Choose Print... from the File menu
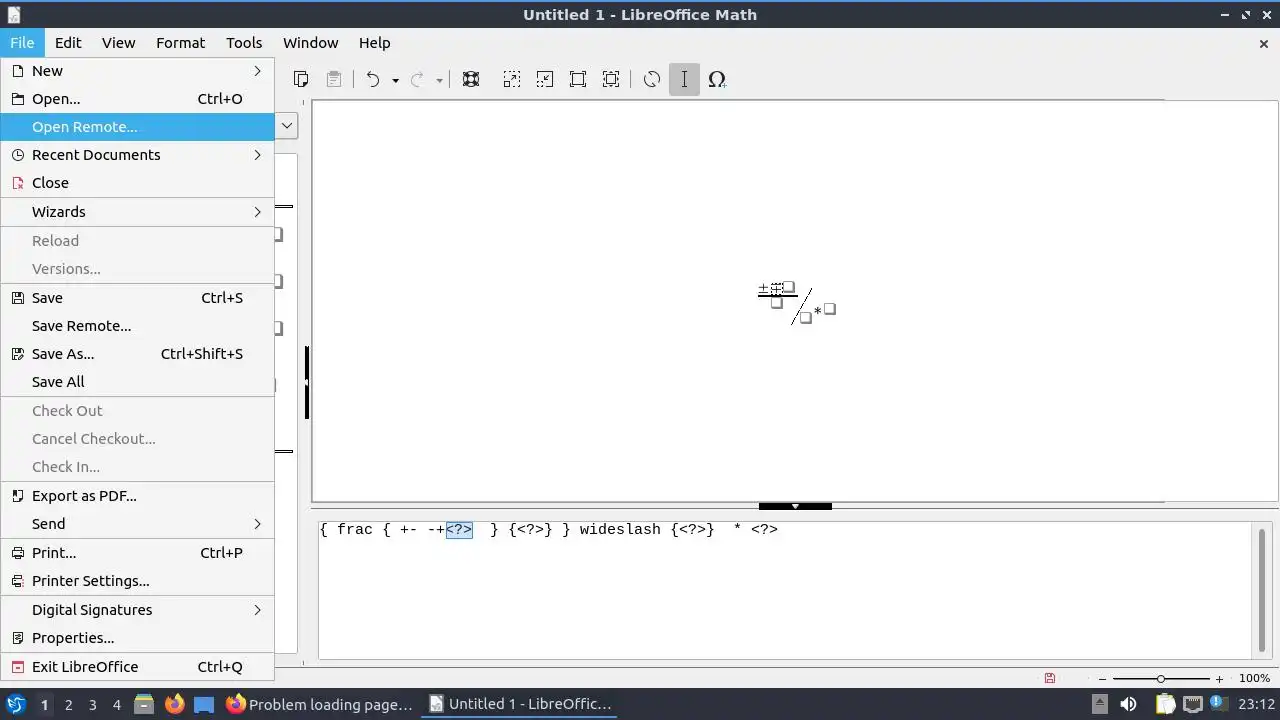This screenshot has width=1280, height=720. coord(137,553)
